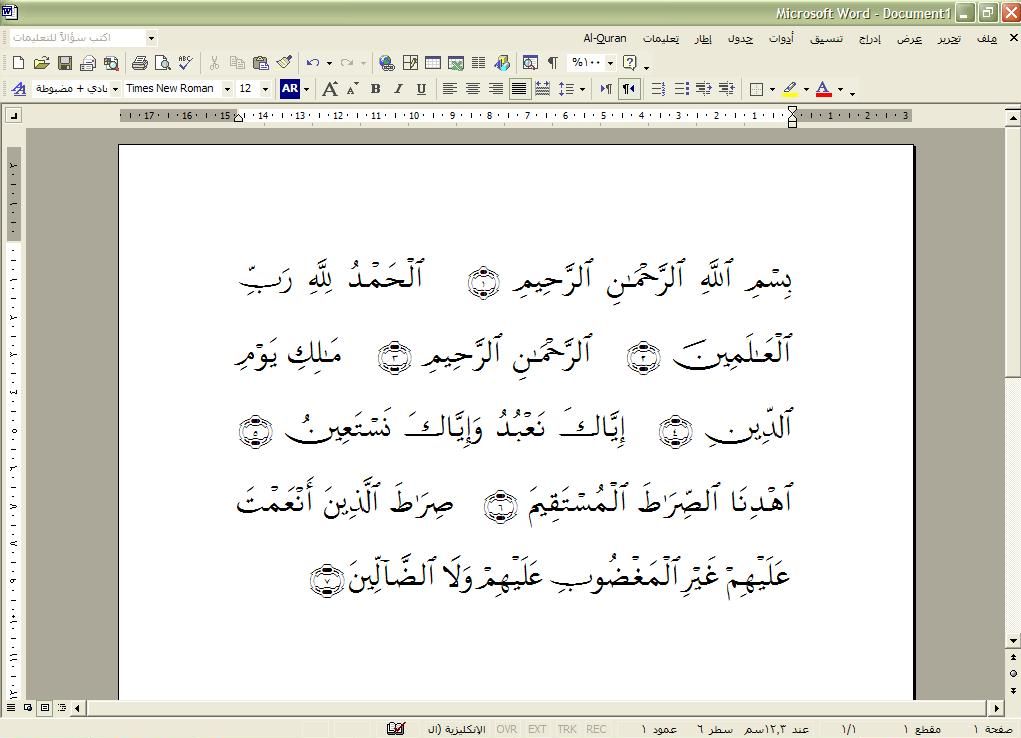Open the AR language dropdown arrow
1021x738 pixels.
[306, 89]
